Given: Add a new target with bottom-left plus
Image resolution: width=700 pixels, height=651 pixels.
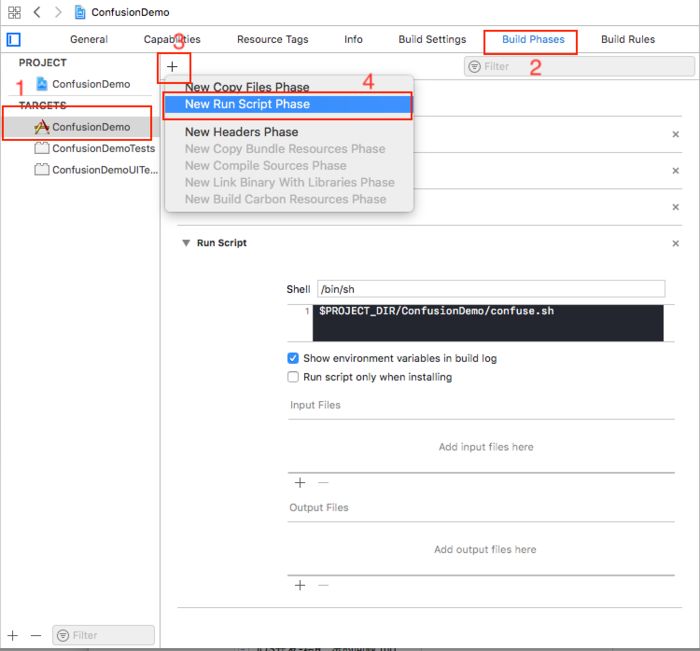Looking at the screenshot, I should tap(13, 635).
